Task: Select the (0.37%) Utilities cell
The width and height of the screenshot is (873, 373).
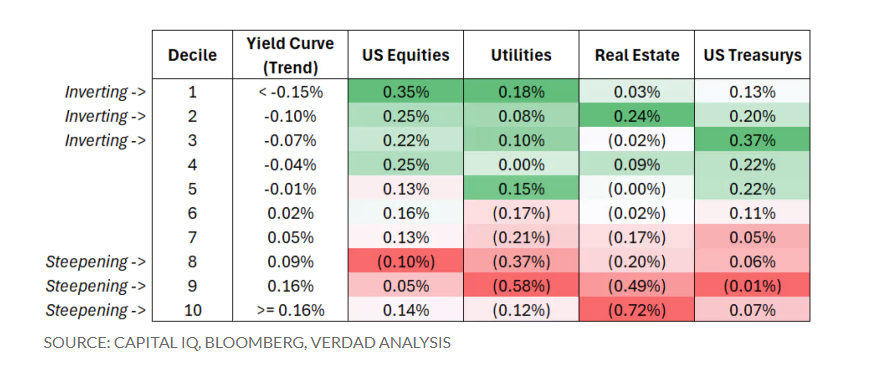Action: coord(521,261)
